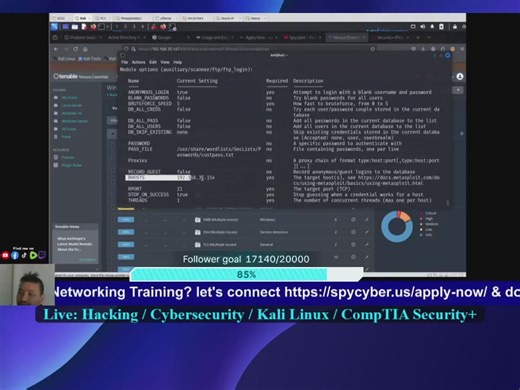Image resolution: width=520 pixels, height=390 pixels.
Task: Reload the page in Firefox
Action: [x=76, y=49]
